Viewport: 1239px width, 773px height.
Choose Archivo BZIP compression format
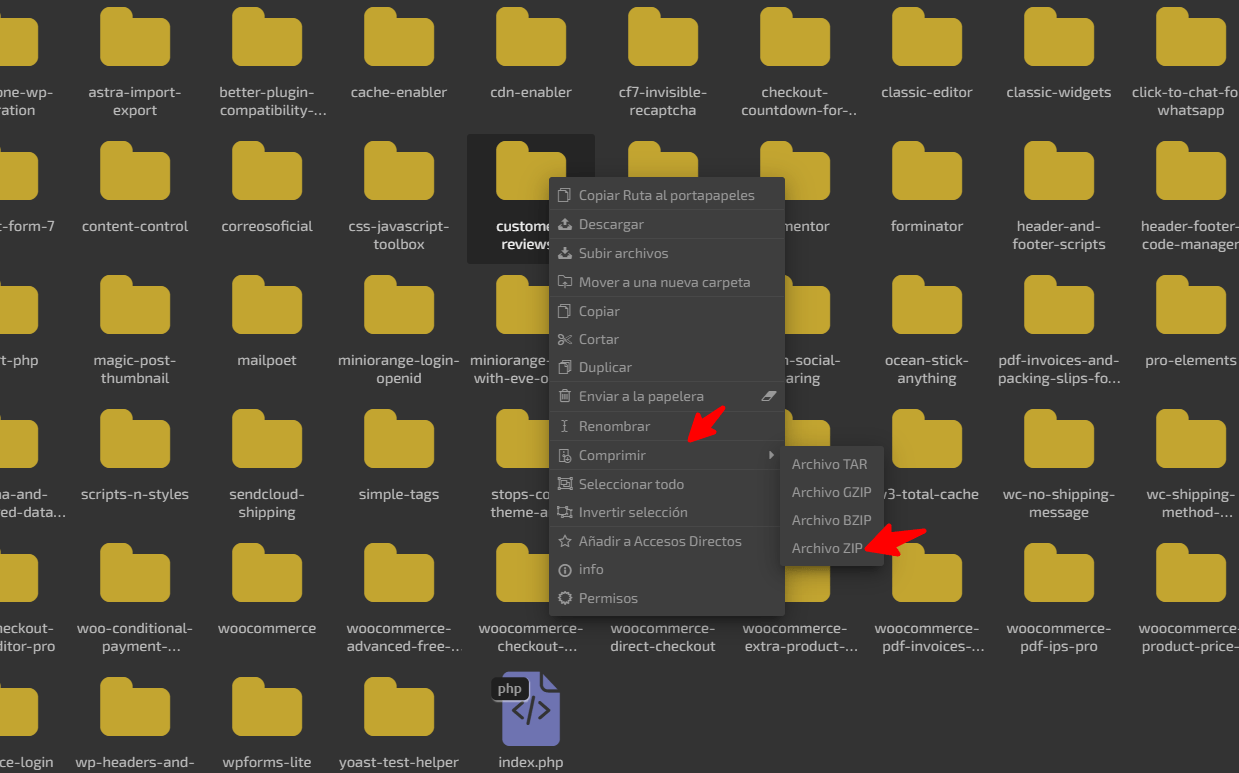pos(832,520)
